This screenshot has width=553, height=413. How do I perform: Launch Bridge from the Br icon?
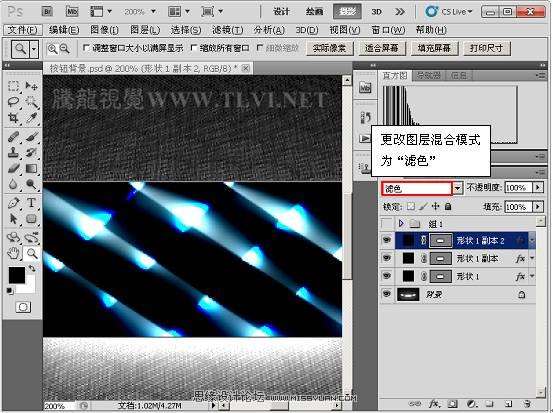pos(47,12)
